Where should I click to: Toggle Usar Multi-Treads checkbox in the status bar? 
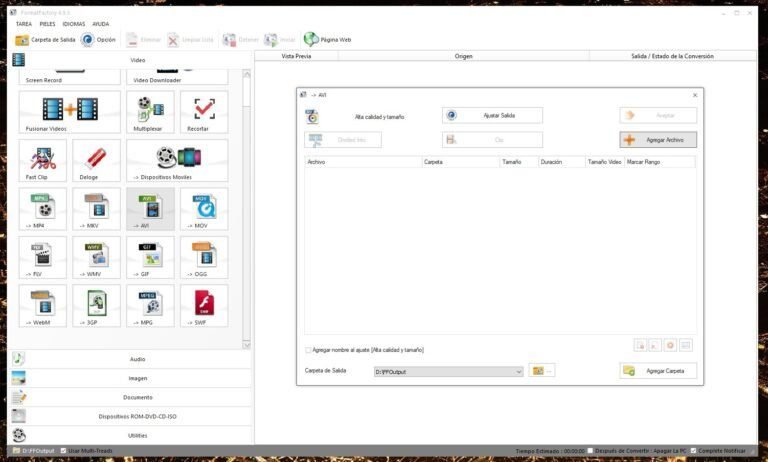63,451
